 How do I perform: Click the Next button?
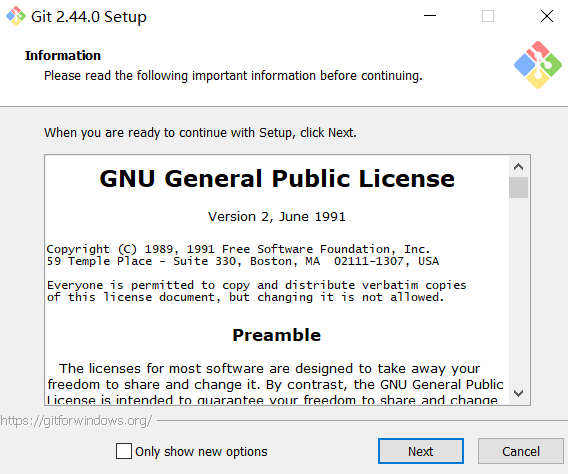[421, 451]
